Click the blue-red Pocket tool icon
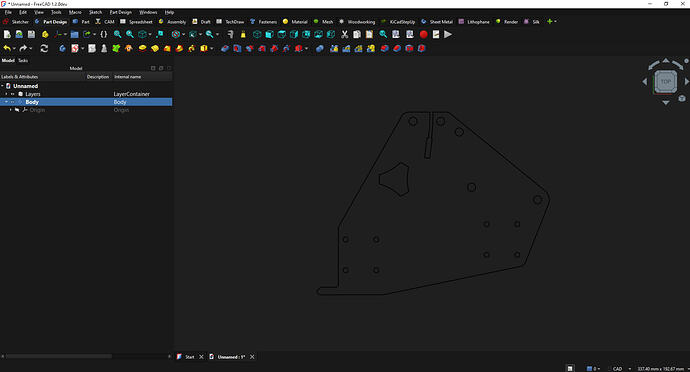The image size is (690, 372). [225, 48]
